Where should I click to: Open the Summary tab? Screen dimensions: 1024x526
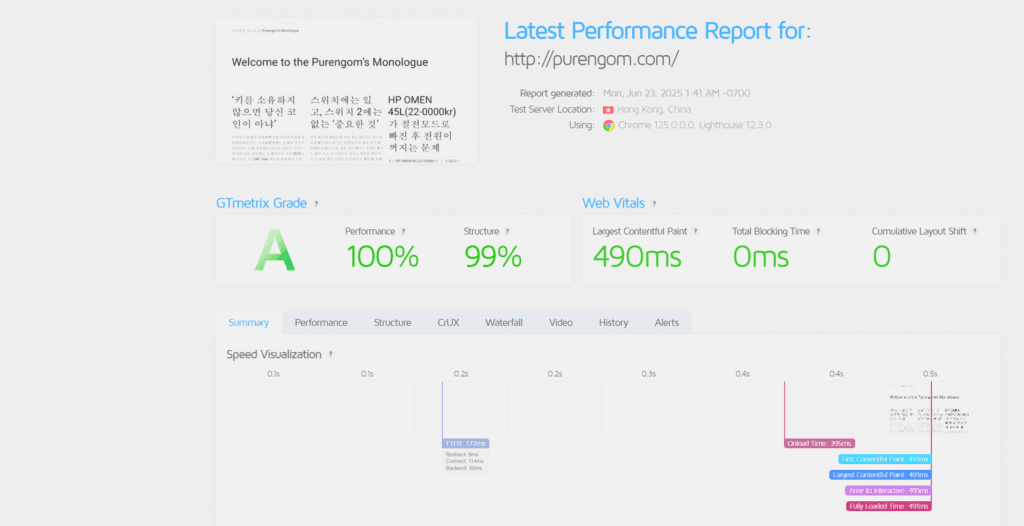coord(249,323)
